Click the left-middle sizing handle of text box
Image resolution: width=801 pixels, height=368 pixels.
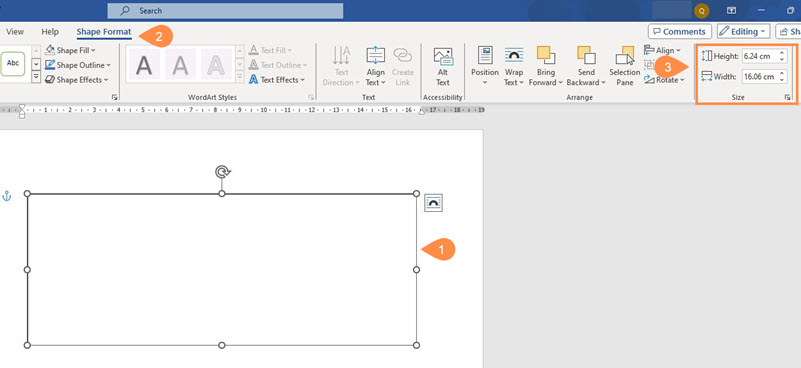28,269
